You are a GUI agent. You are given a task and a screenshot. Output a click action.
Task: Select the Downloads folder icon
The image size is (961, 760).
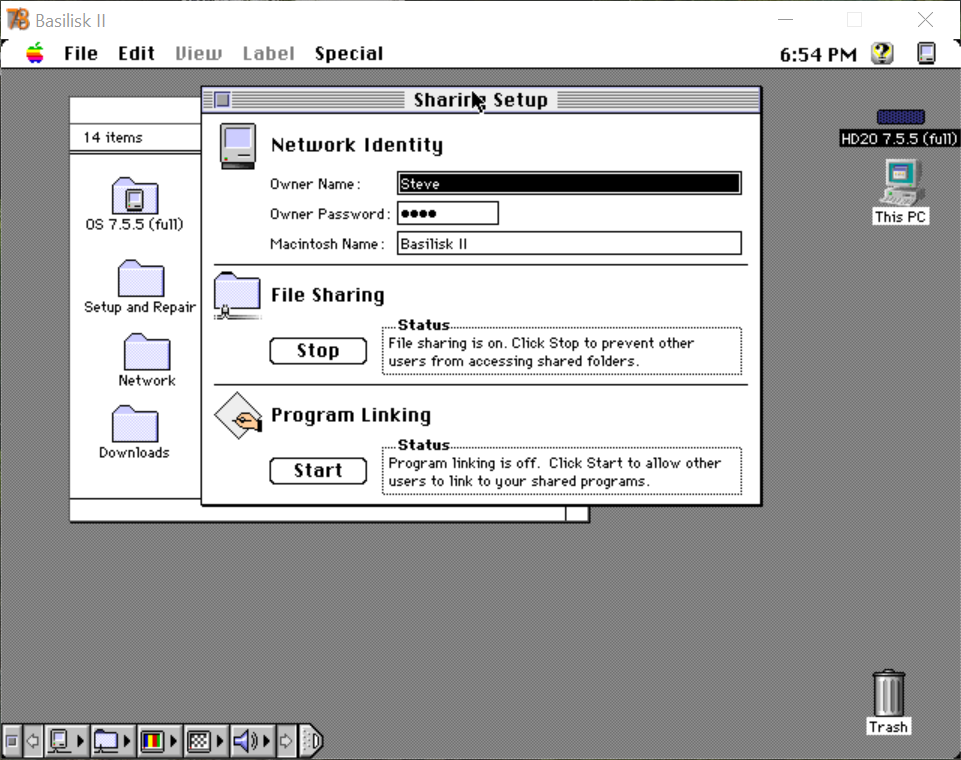[x=135, y=424]
